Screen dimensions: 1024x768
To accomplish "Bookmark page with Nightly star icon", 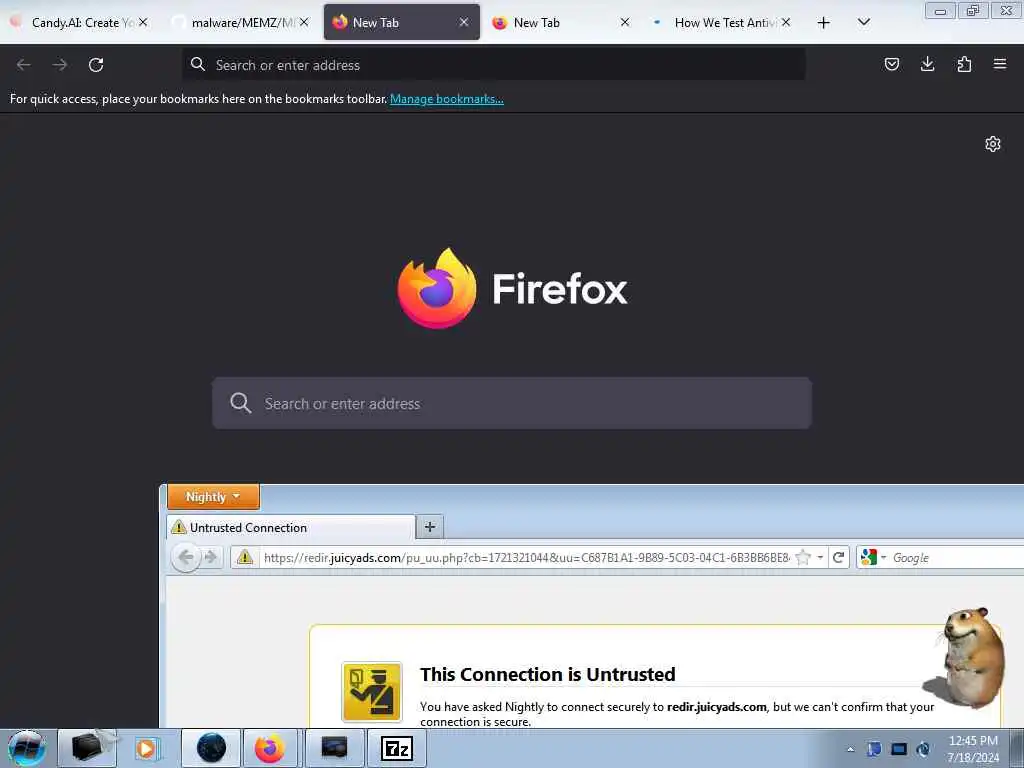I will coord(803,558).
